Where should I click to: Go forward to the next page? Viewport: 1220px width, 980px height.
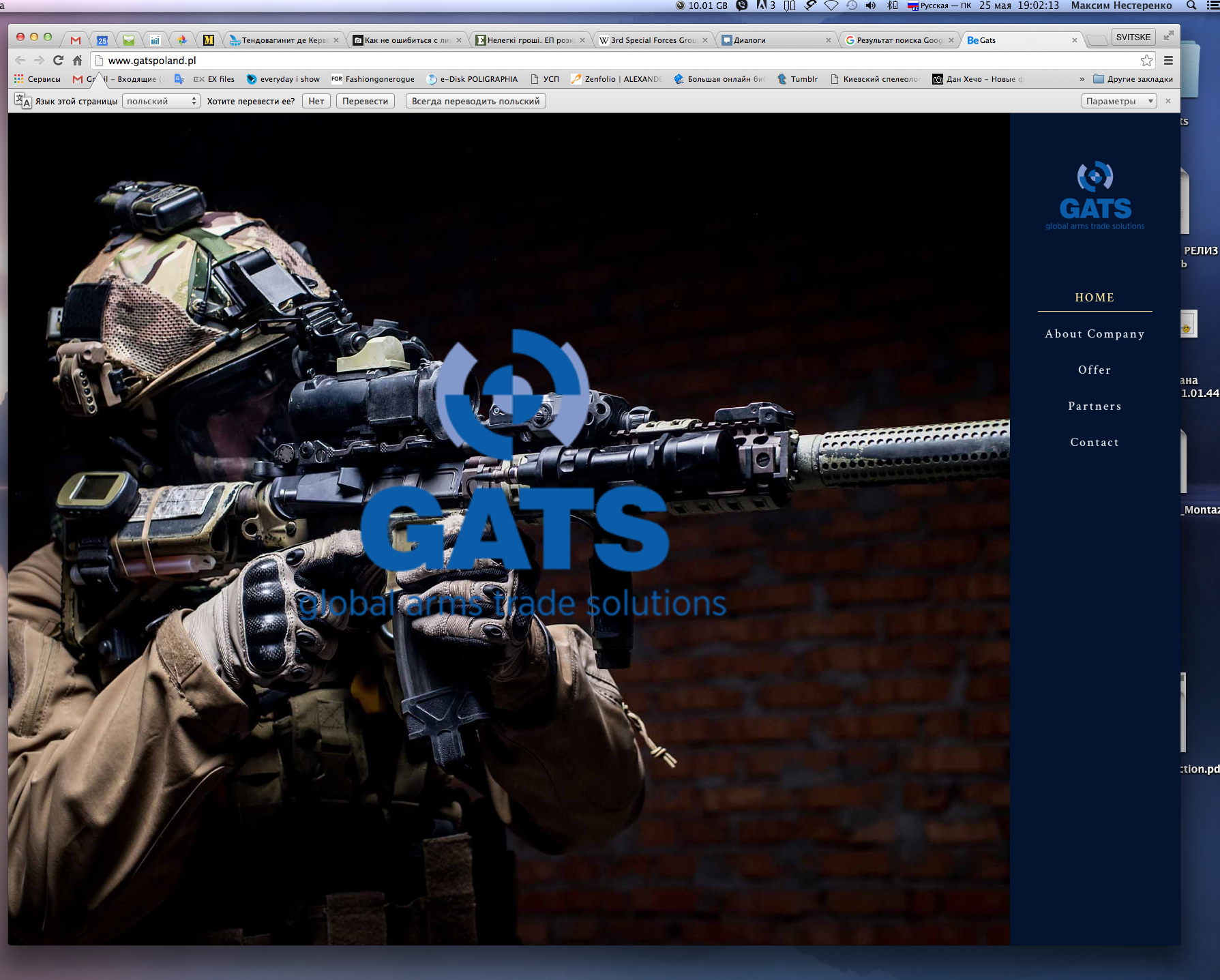tap(39, 60)
